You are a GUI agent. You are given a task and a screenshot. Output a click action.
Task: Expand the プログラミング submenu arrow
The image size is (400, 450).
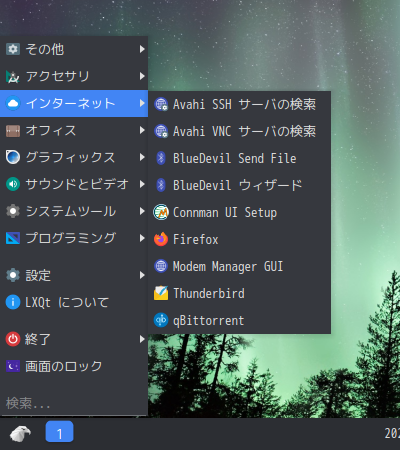click(x=142, y=238)
